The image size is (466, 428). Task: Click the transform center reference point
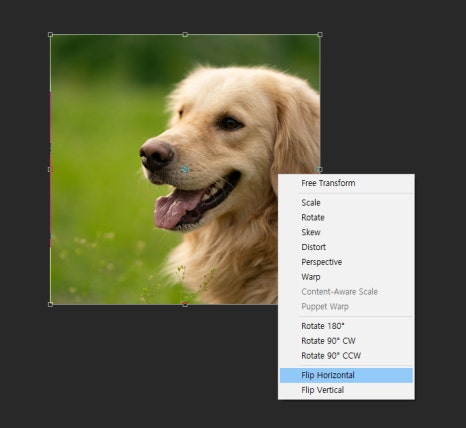(x=185, y=170)
